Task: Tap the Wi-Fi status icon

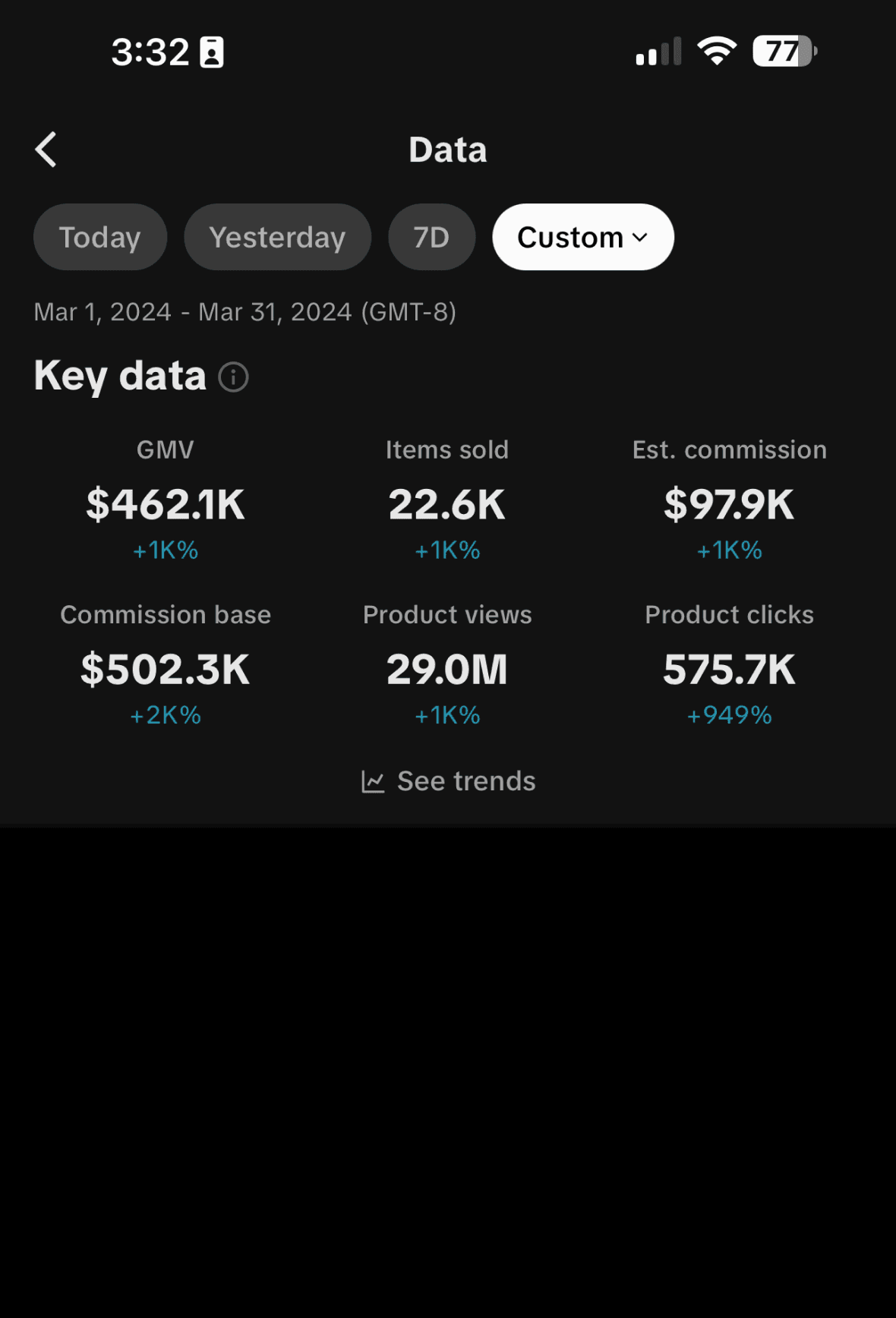Action: (x=717, y=52)
